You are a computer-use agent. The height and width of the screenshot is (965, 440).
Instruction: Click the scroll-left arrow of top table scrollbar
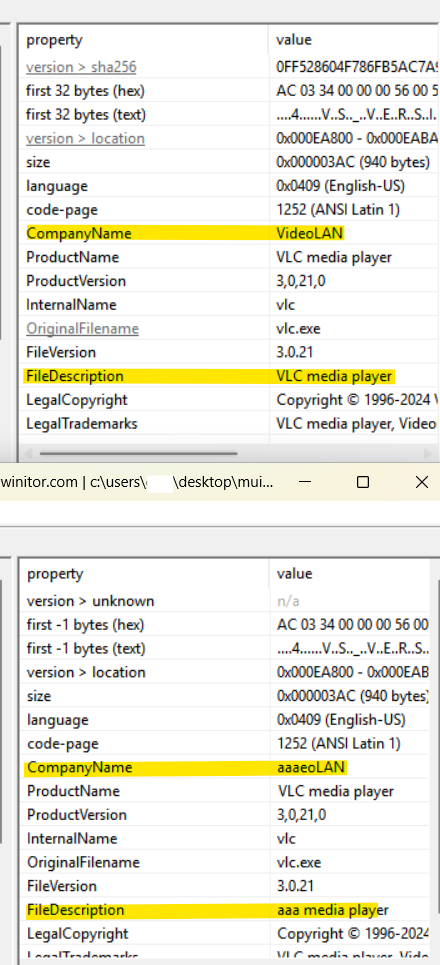click(26, 454)
